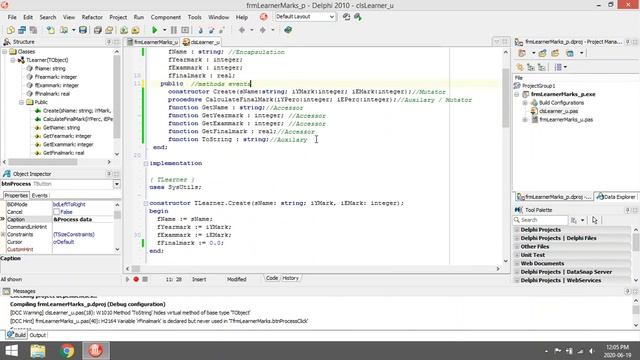Viewport: 640px width, 360px height.
Task: Click the Caption value Process data field
Action: 83,220
